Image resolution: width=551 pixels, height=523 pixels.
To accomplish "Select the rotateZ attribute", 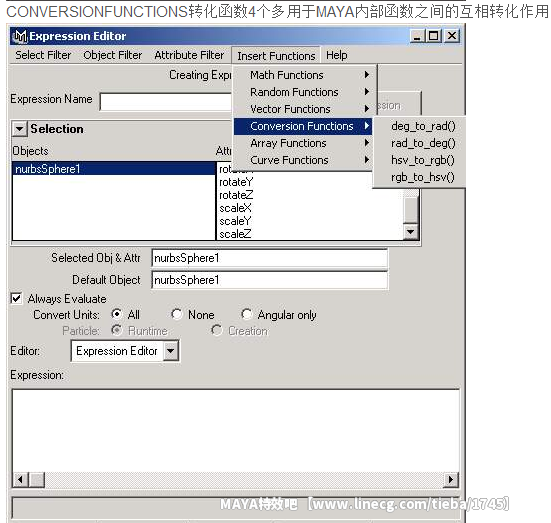I will [x=236, y=195].
